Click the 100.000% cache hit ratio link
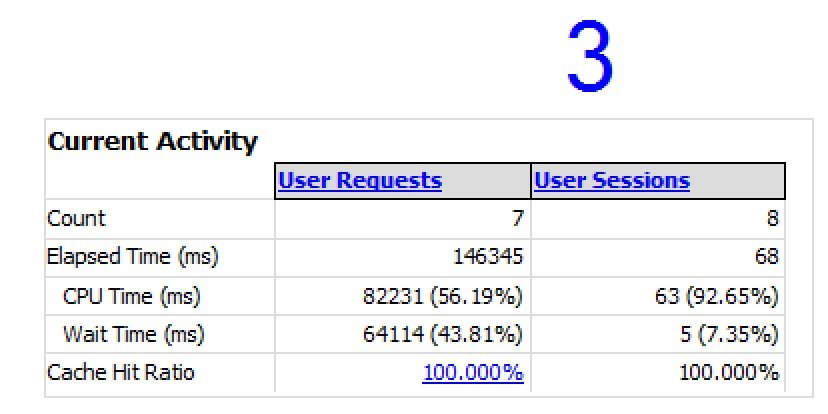 pos(473,373)
